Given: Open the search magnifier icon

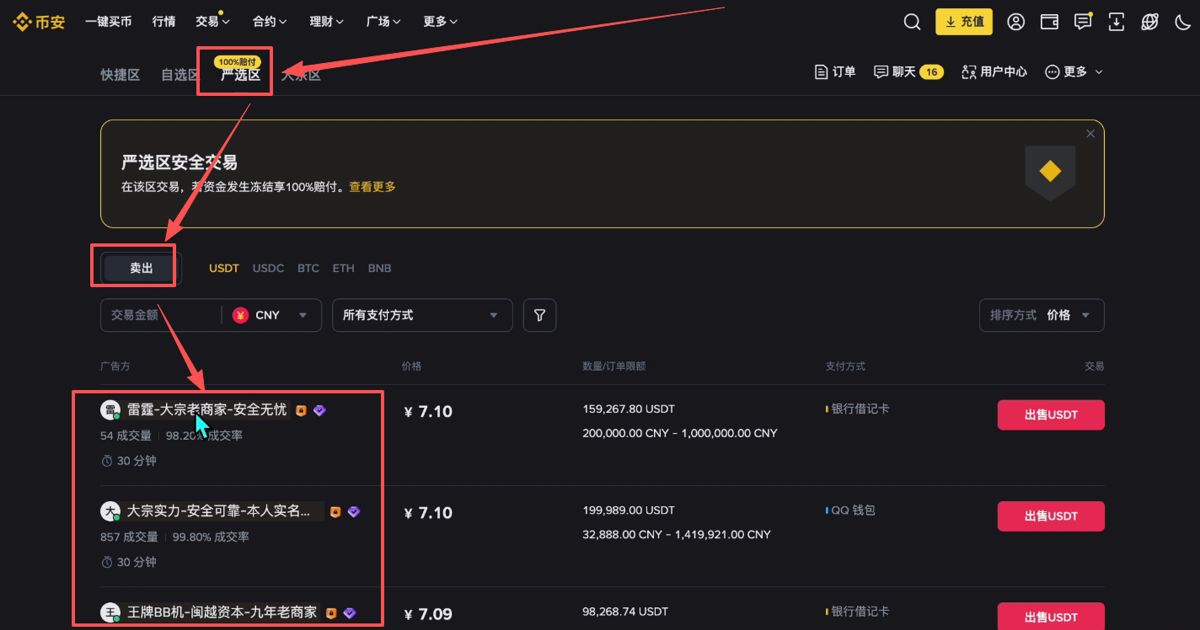Looking at the screenshot, I should tap(911, 20).
